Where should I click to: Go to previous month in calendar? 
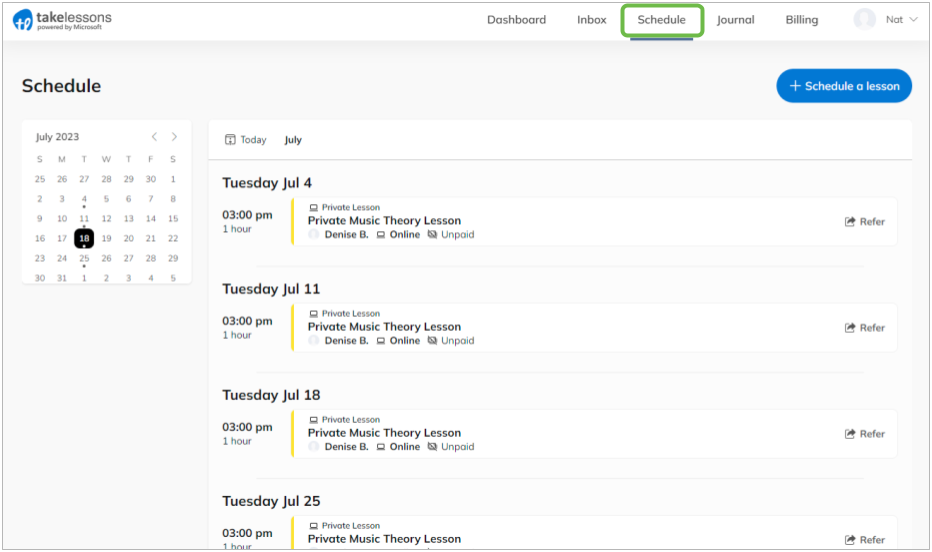[155, 137]
